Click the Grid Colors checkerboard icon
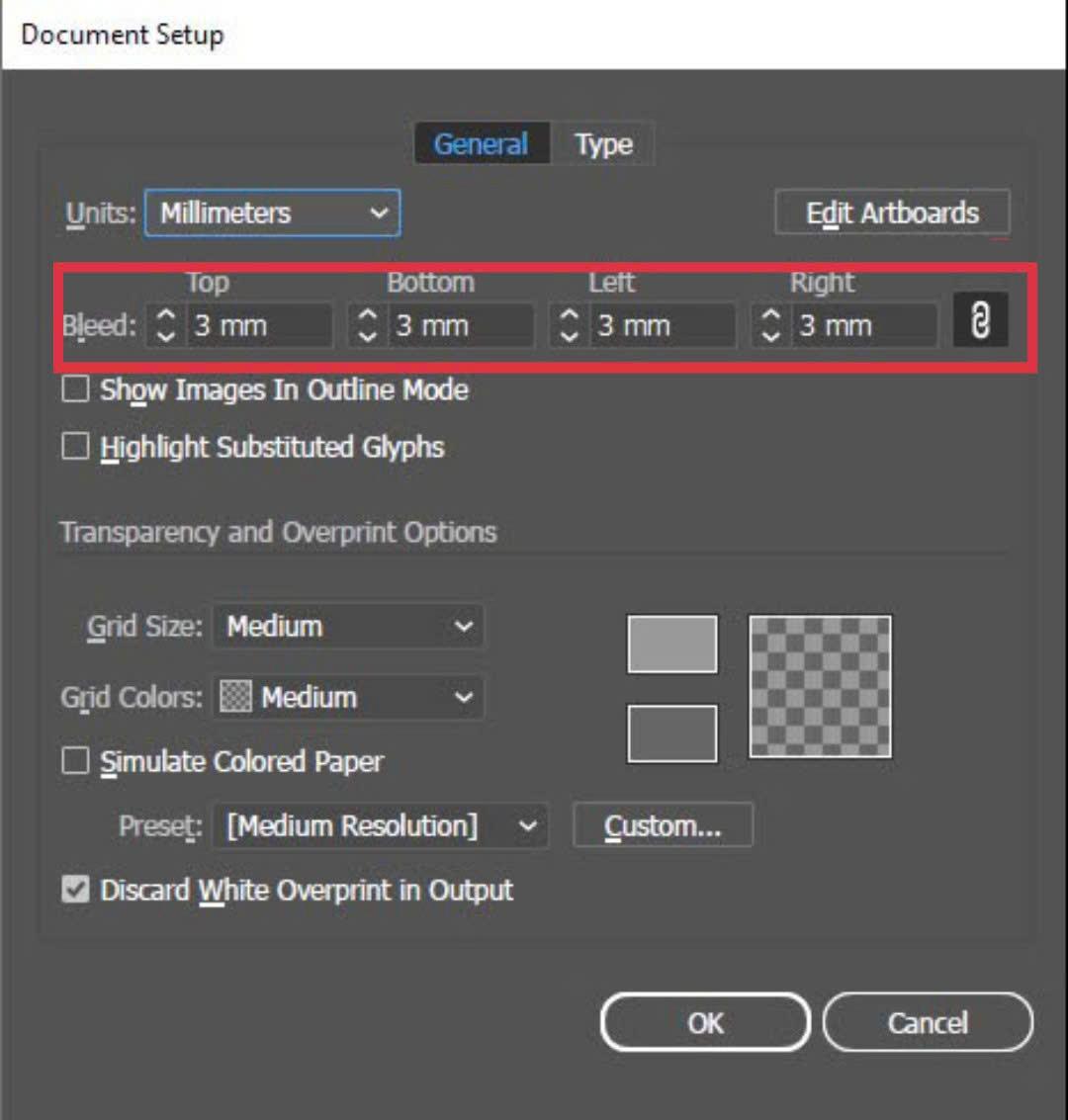Image resolution: width=1068 pixels, height=1120 pixels. [235, 697]
